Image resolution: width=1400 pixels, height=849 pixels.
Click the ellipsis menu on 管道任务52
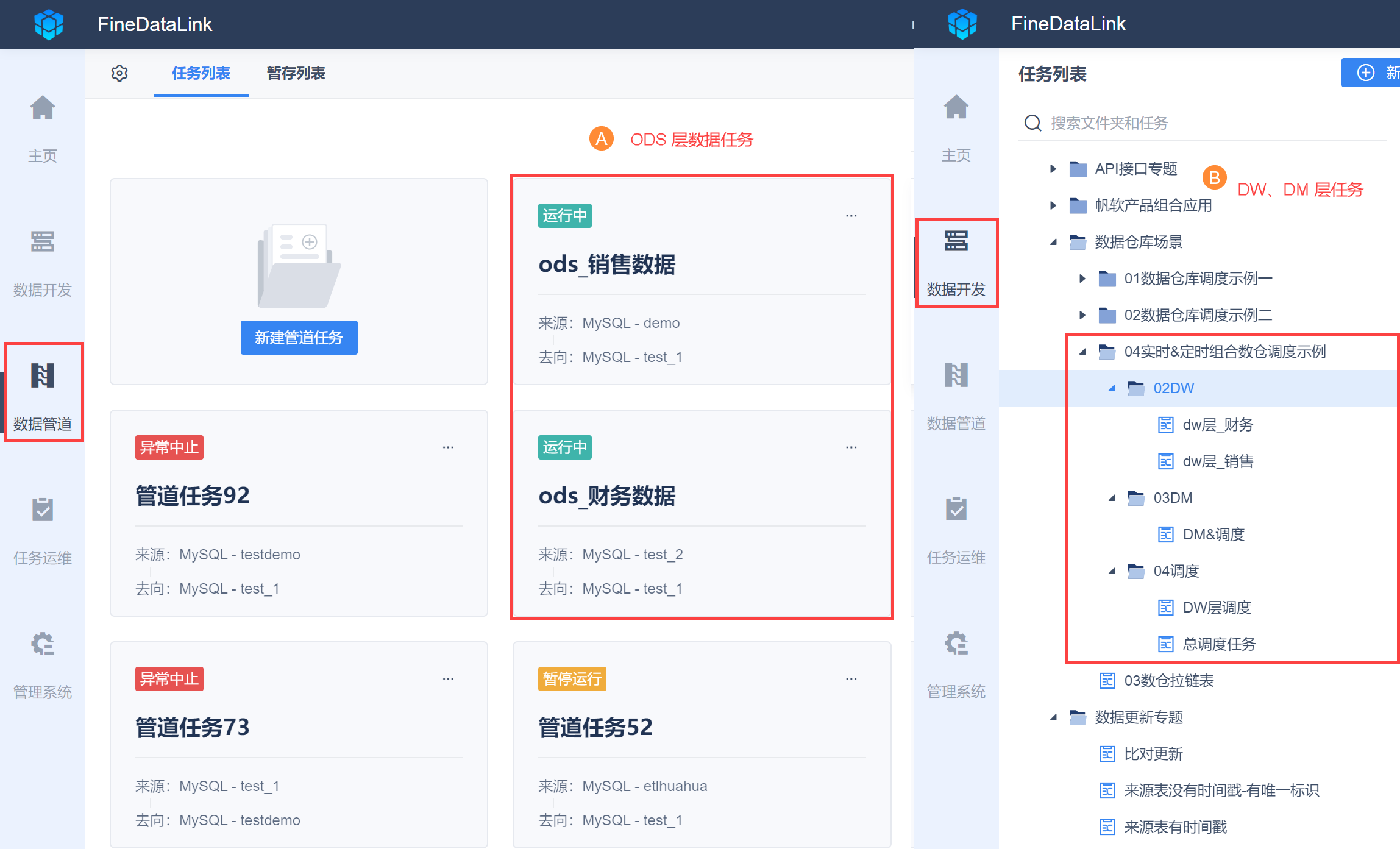point(851,679)
